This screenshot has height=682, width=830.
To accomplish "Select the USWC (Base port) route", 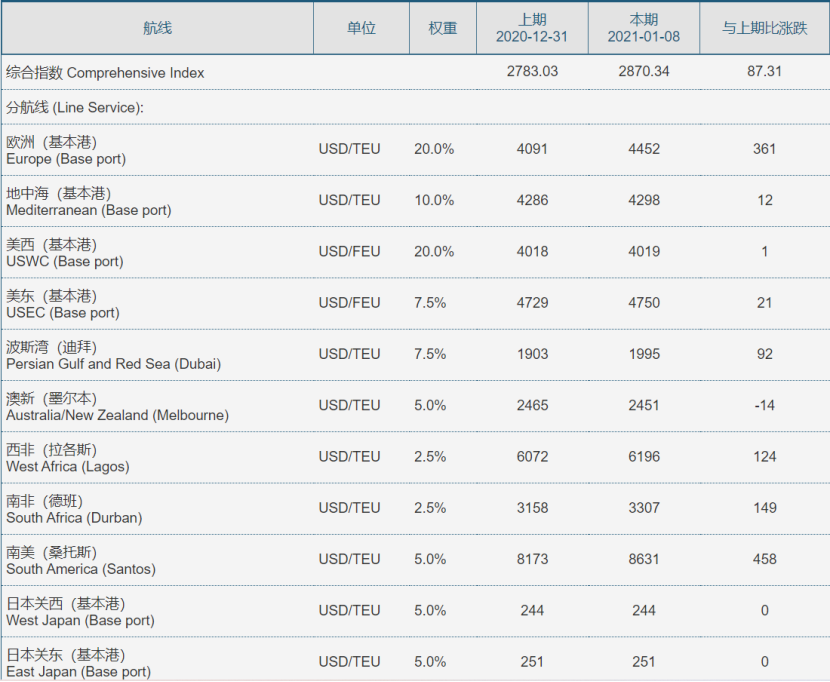I will [x=65, y=253].
